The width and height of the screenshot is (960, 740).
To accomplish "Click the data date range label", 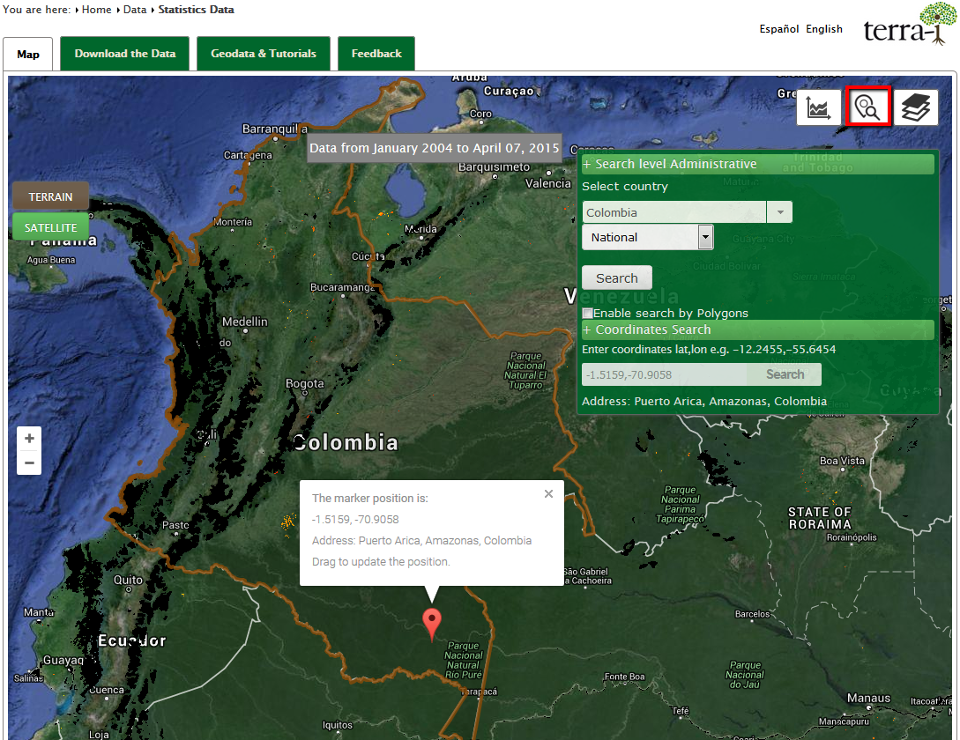I will (x=434, y=148).
